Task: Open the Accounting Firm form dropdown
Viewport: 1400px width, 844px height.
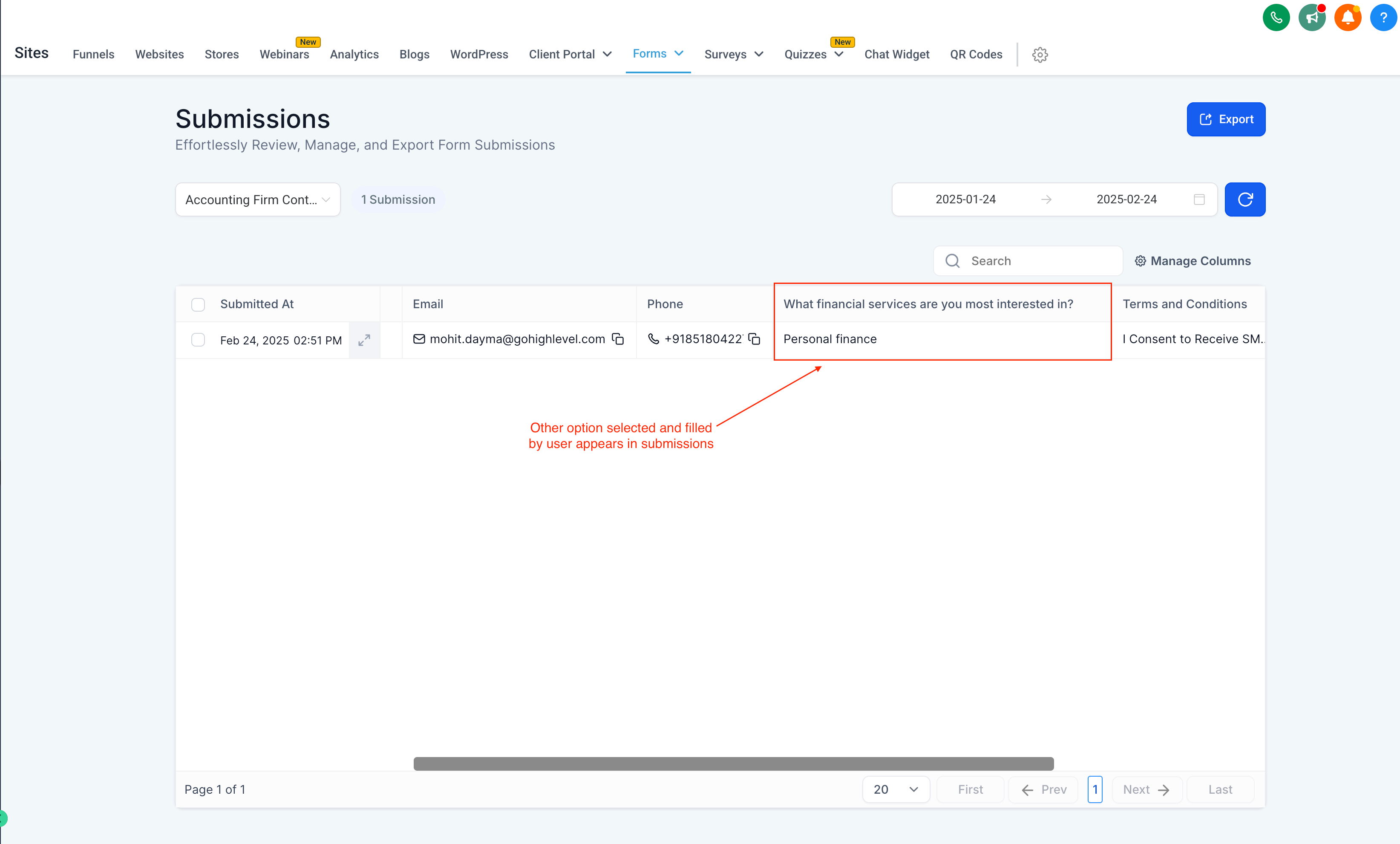Action: pos(257,199)
